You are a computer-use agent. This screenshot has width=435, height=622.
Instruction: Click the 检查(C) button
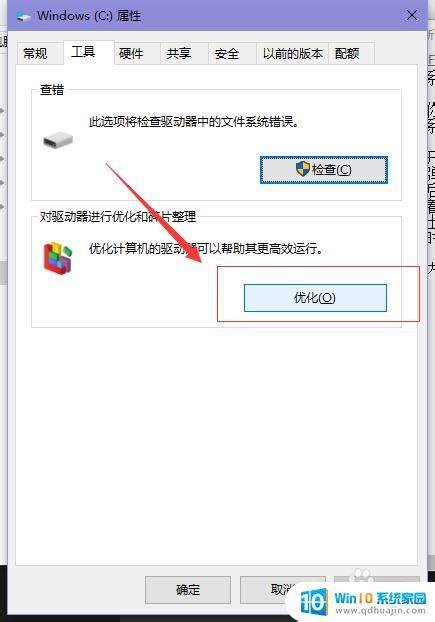324,170
